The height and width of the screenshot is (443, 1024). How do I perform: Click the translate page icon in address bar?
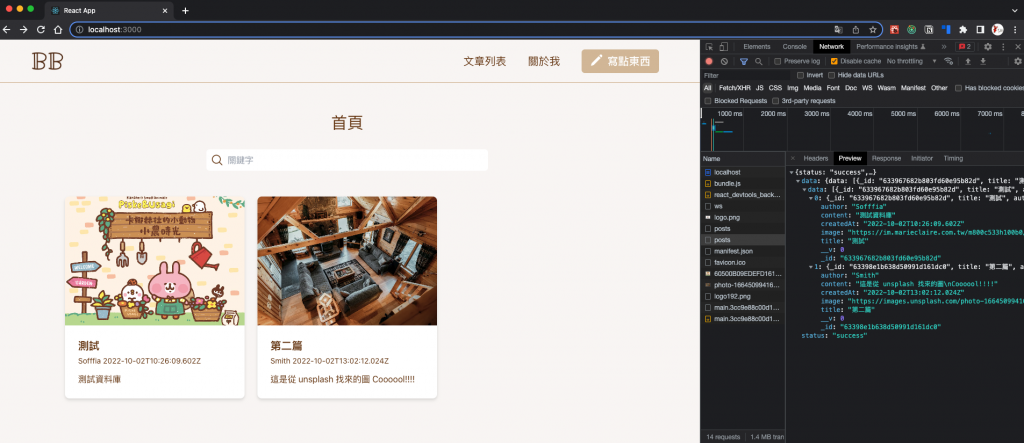click(839, 29)
